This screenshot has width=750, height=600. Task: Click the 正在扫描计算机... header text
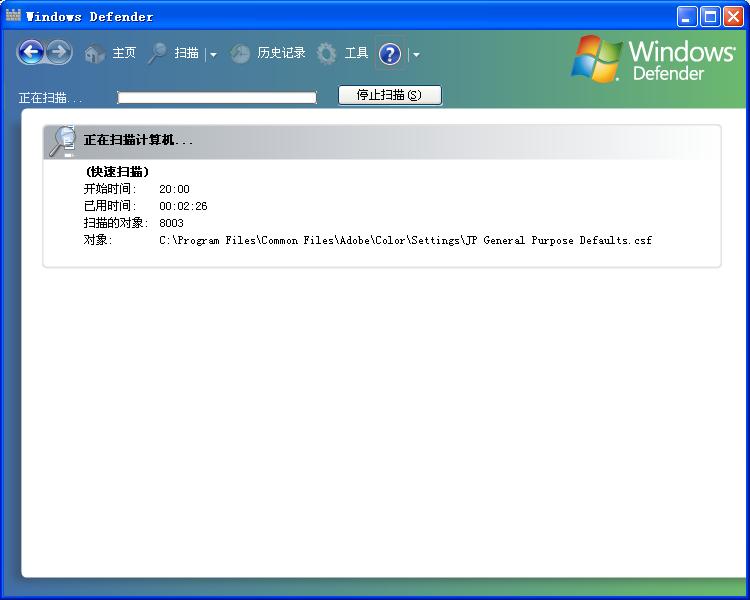138,140
